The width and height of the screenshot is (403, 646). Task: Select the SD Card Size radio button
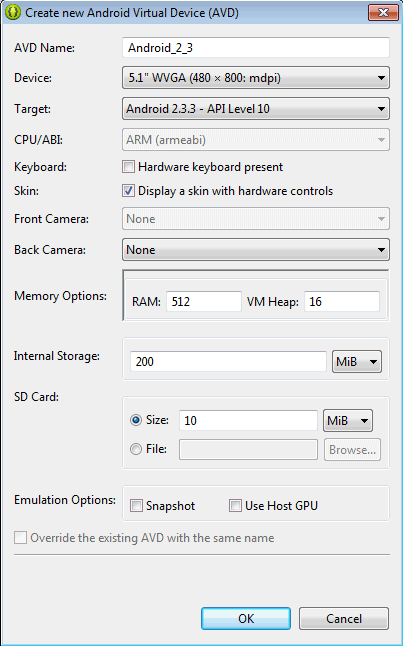136,420
